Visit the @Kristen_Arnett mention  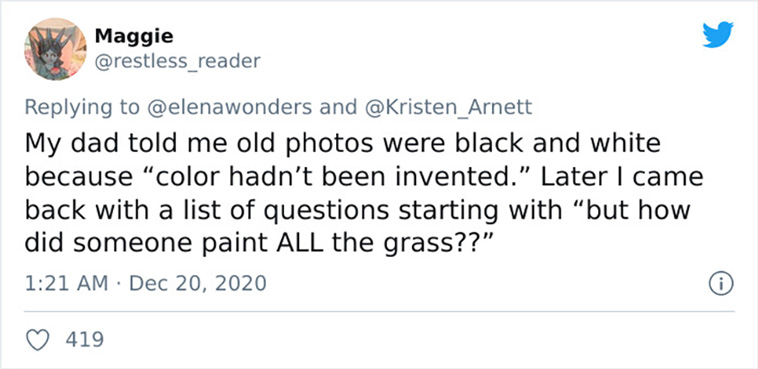pyautogui.click(x=447, y=107)
